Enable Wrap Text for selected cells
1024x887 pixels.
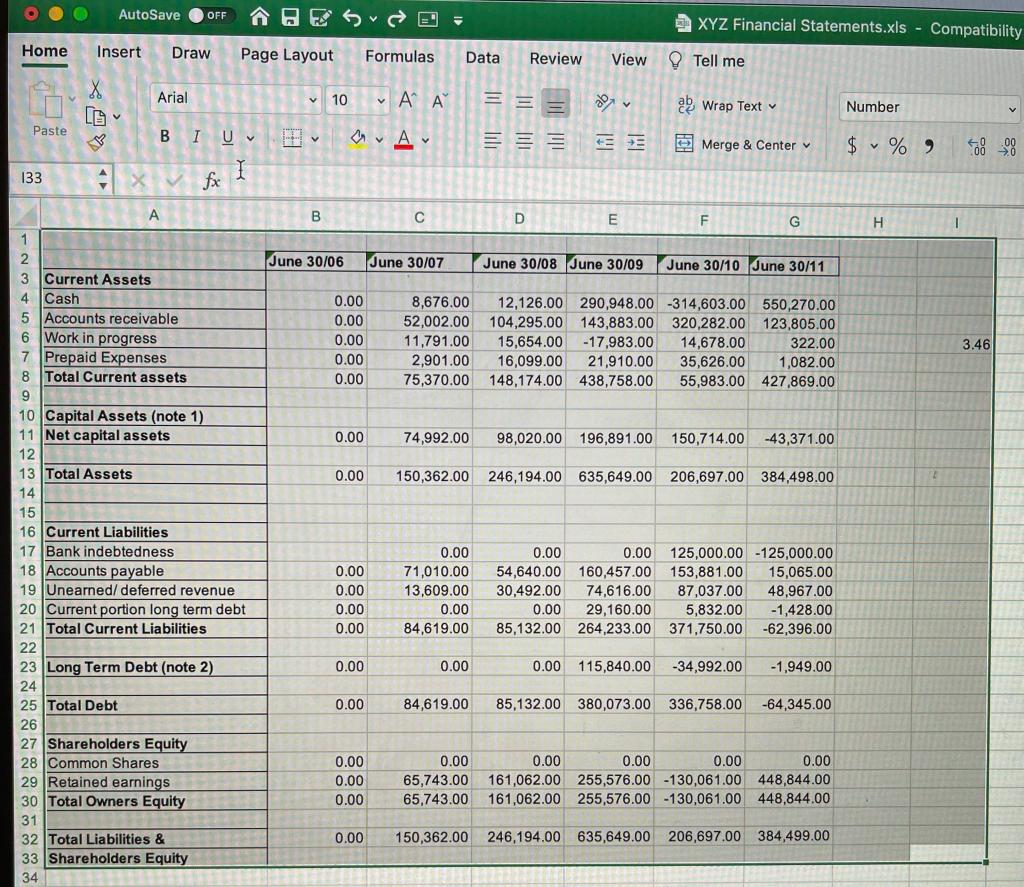(716, 105)
